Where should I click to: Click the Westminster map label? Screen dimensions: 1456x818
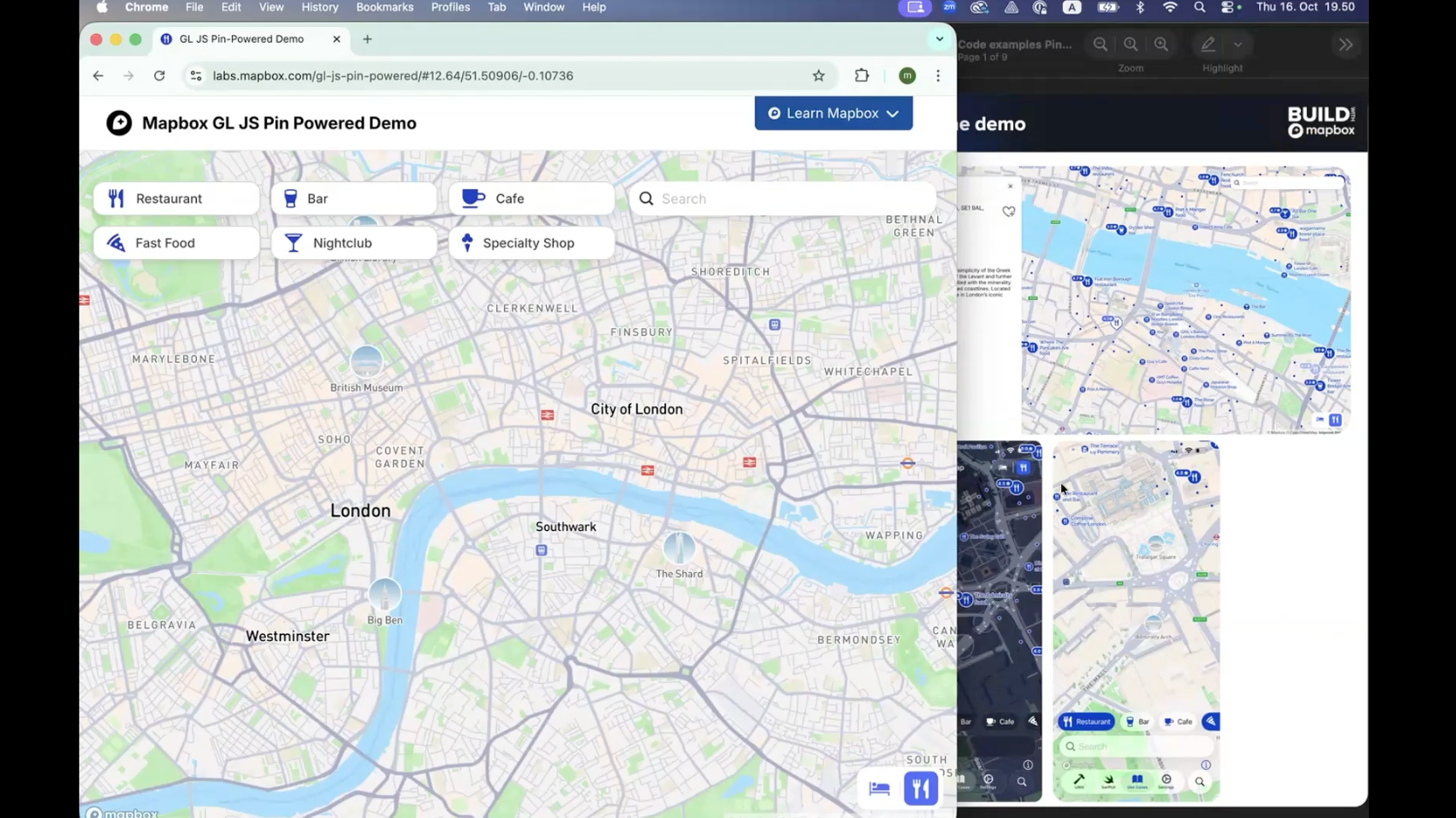[x=288, y=637]
